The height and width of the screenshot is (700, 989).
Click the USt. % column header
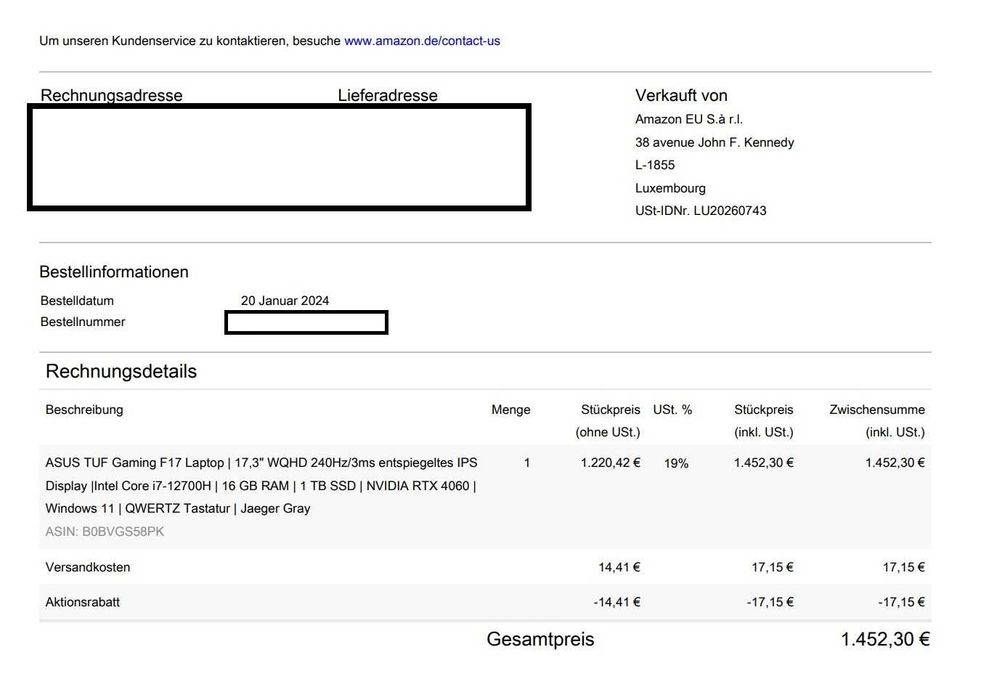[672, 410]
